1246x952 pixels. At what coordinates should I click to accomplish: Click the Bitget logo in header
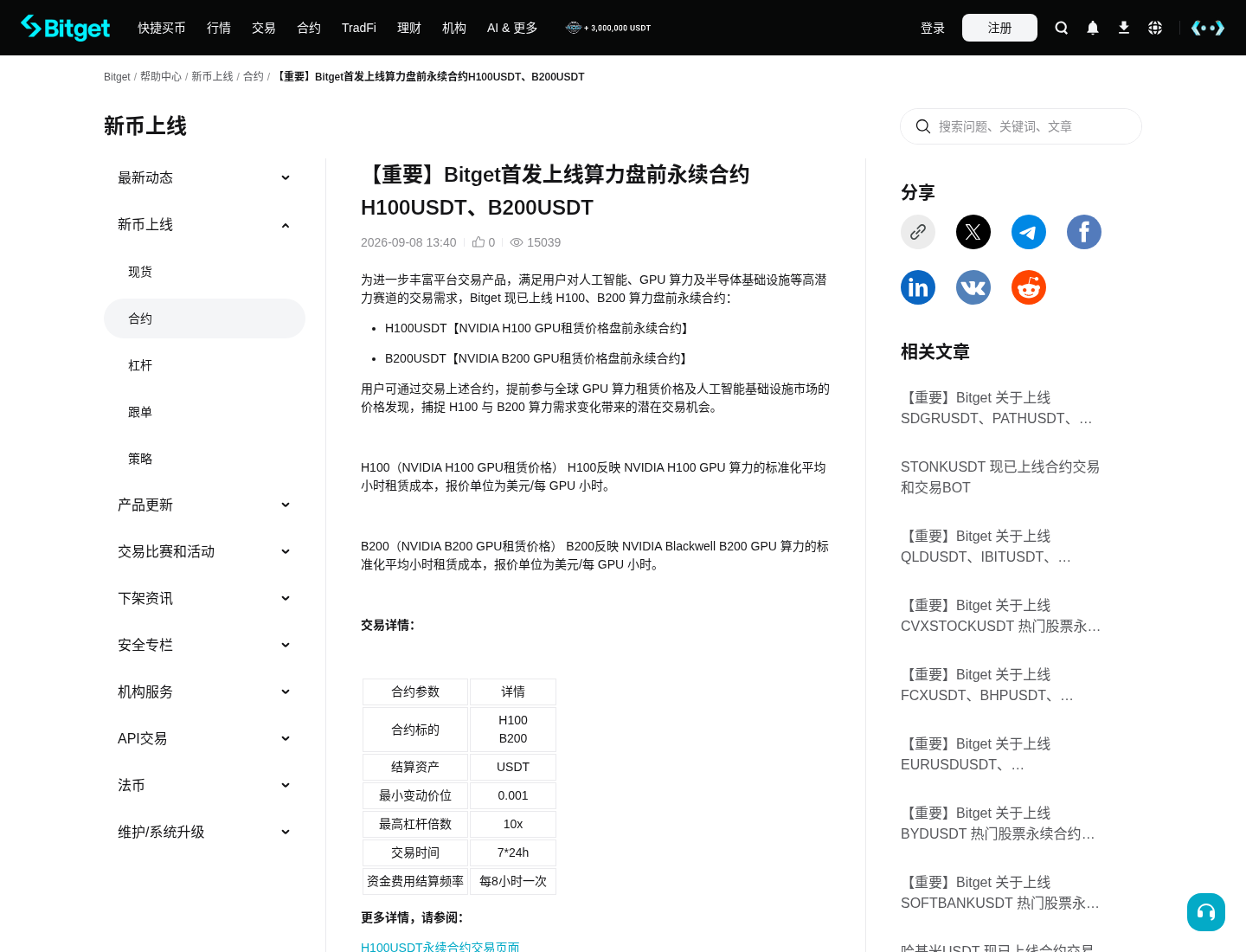pyautogui.click(x=66, y=28)
